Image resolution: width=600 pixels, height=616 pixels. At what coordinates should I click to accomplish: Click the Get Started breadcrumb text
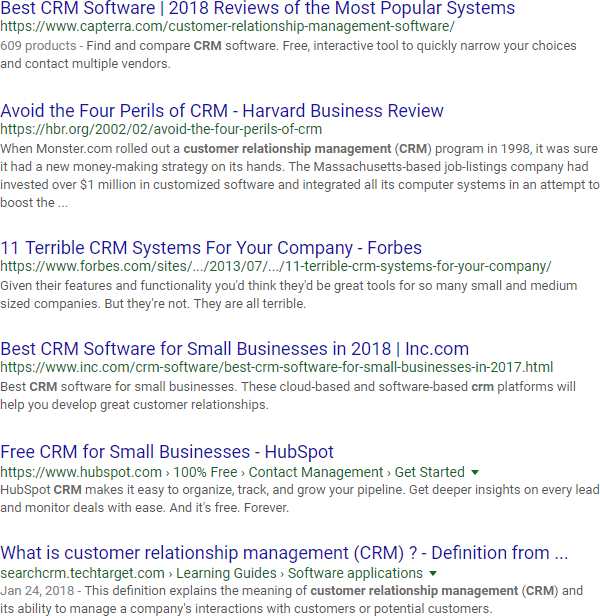429,471
